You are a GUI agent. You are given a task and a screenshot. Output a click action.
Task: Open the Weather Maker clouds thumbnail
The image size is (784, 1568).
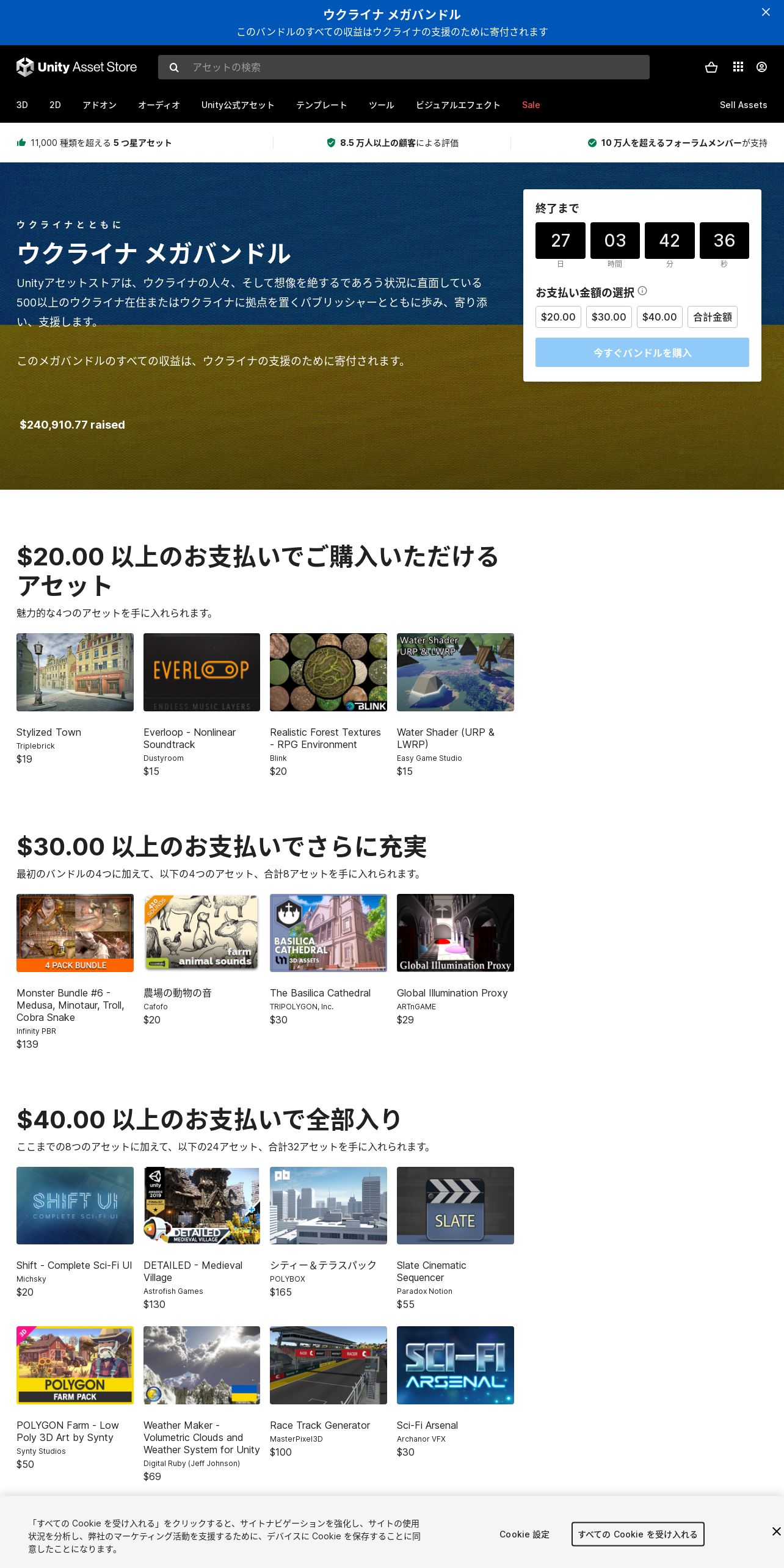(201, 1365)
